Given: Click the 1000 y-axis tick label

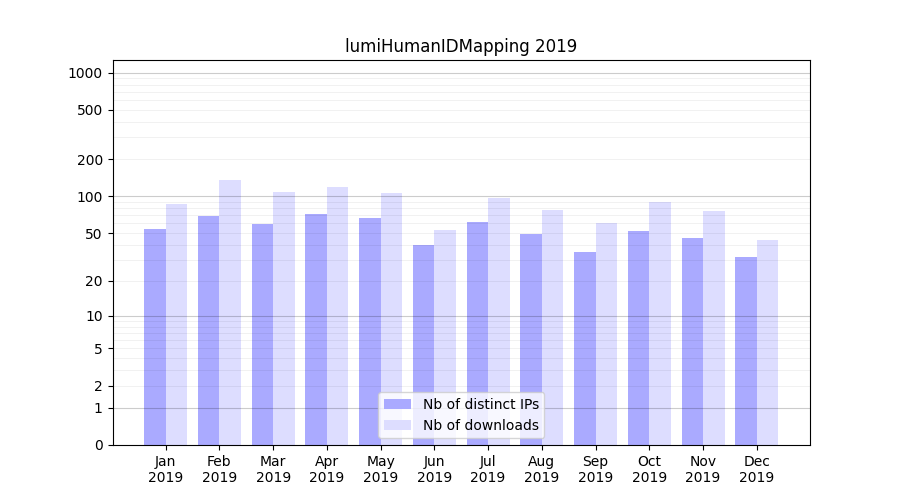Looking at the screenshot, I should pyautogui.click(x=85, y=73).
